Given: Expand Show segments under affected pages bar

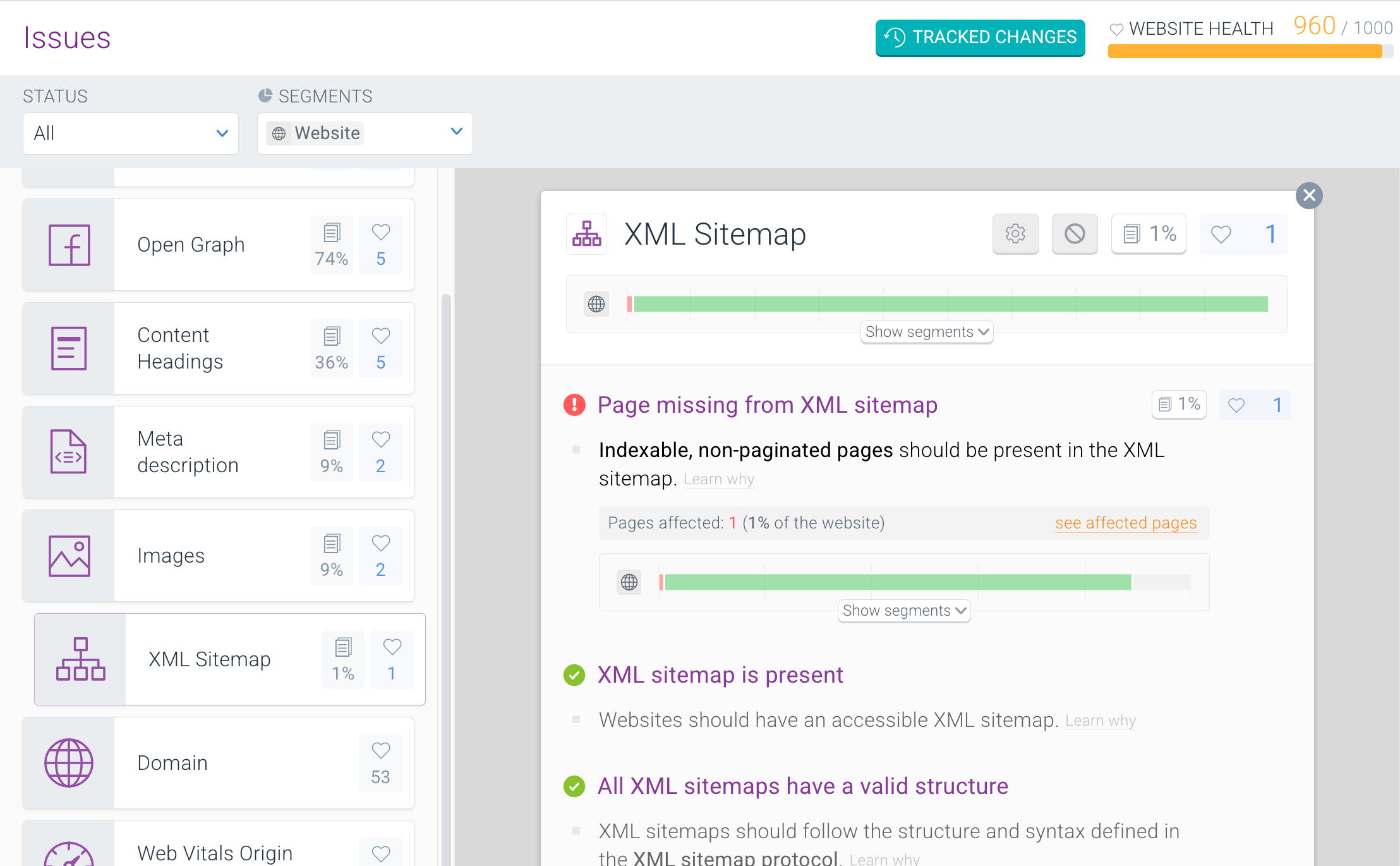Looking at the screenshot, I should click(x=904, y=611).
